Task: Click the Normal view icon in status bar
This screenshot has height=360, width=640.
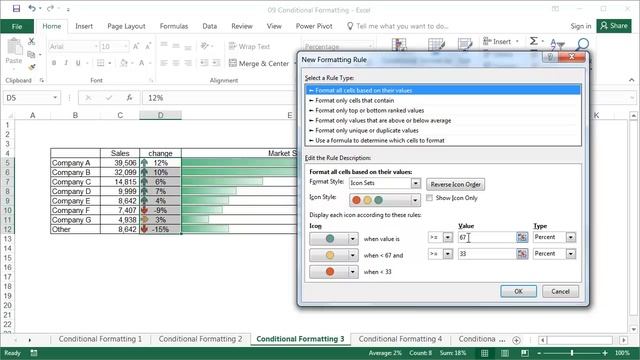Action: (484, 353)
